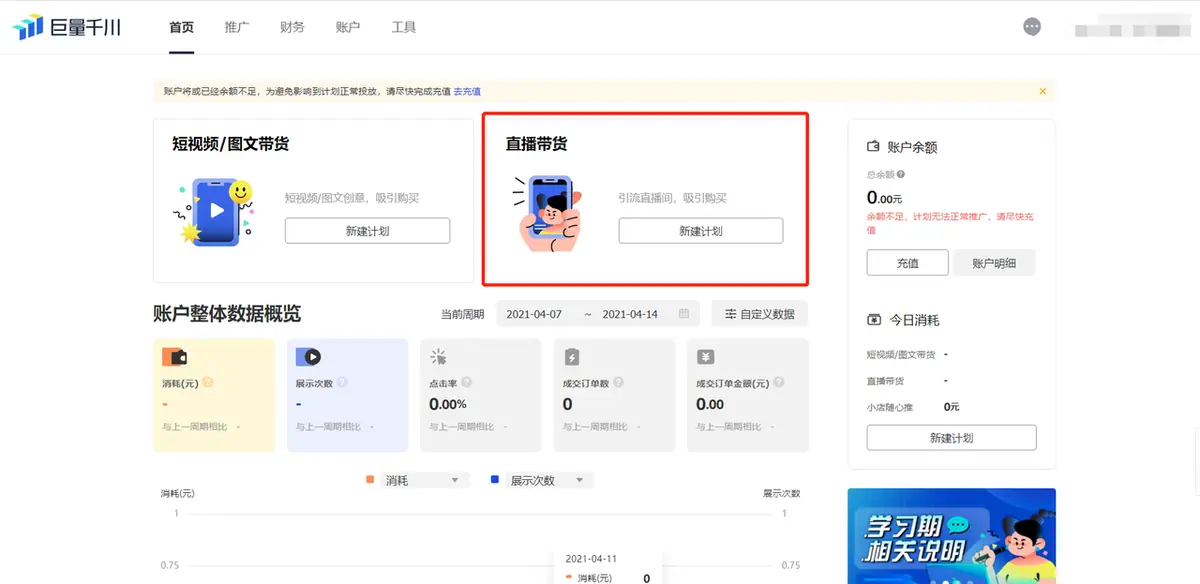Select the 成交订单金额(元) summary card
This screenshot has width=1200, height=584.
pos(748,396)
